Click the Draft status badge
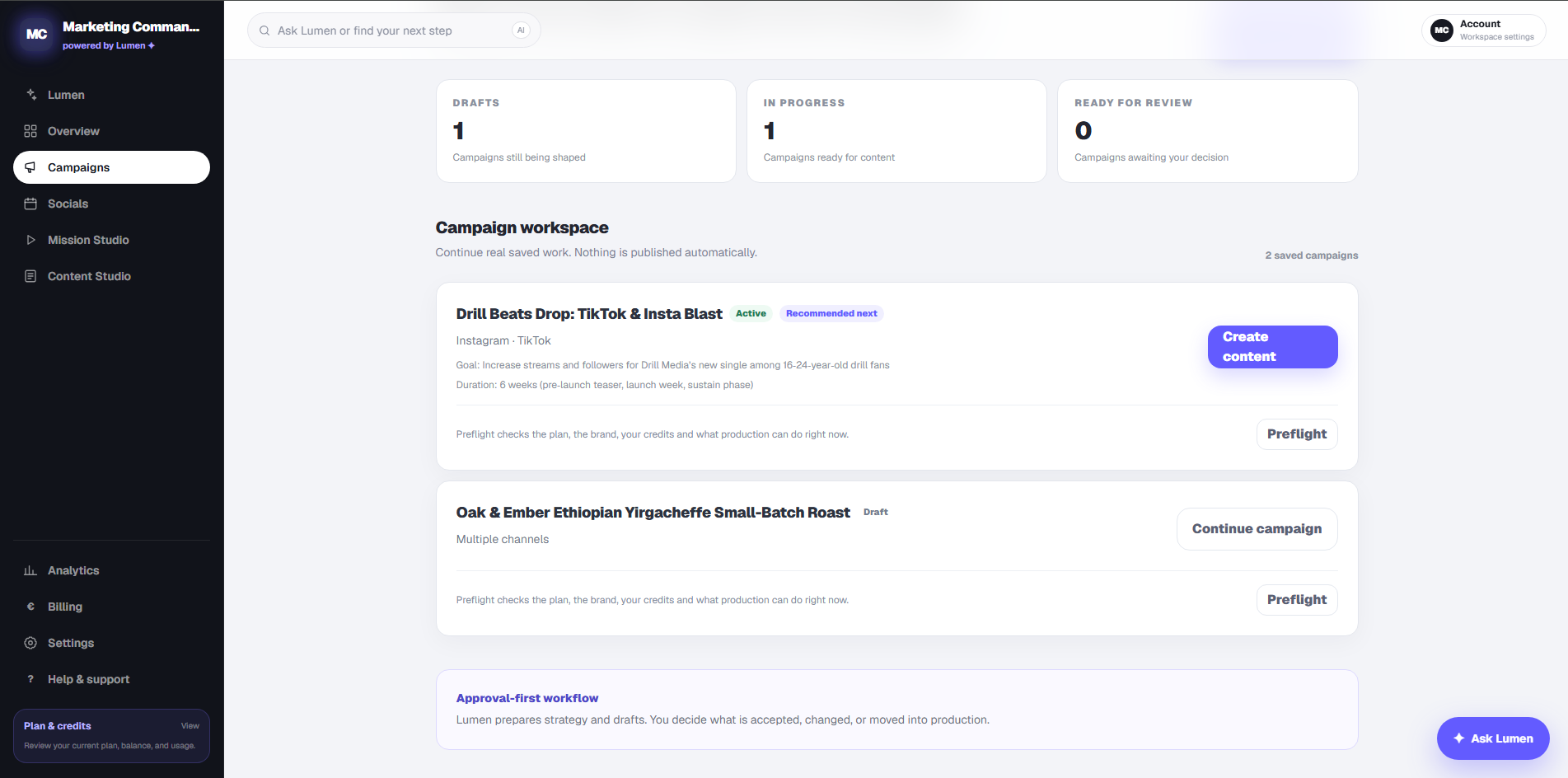1568x778 pixels. point(875,512)
